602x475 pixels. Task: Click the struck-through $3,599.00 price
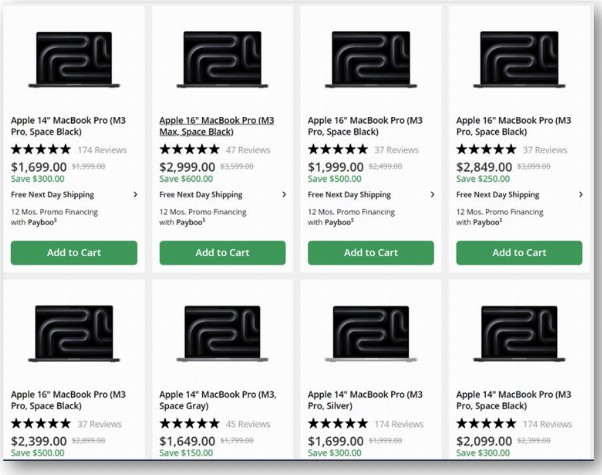point(237,166)
